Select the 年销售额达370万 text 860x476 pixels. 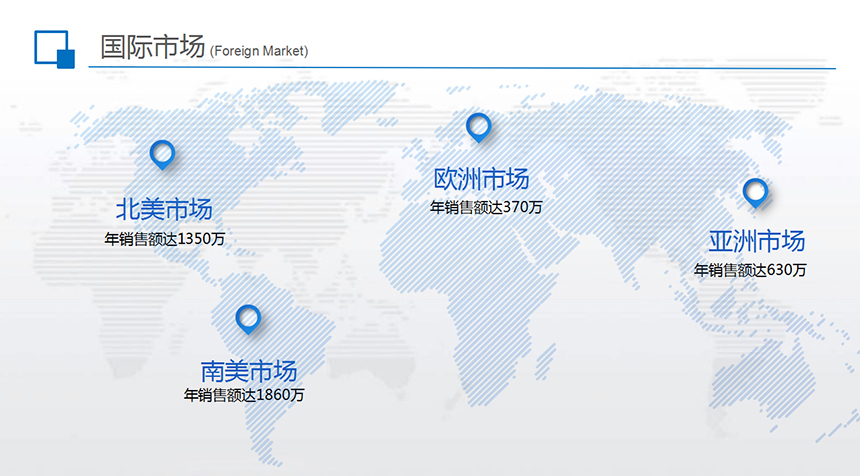[x=486, y=207]
